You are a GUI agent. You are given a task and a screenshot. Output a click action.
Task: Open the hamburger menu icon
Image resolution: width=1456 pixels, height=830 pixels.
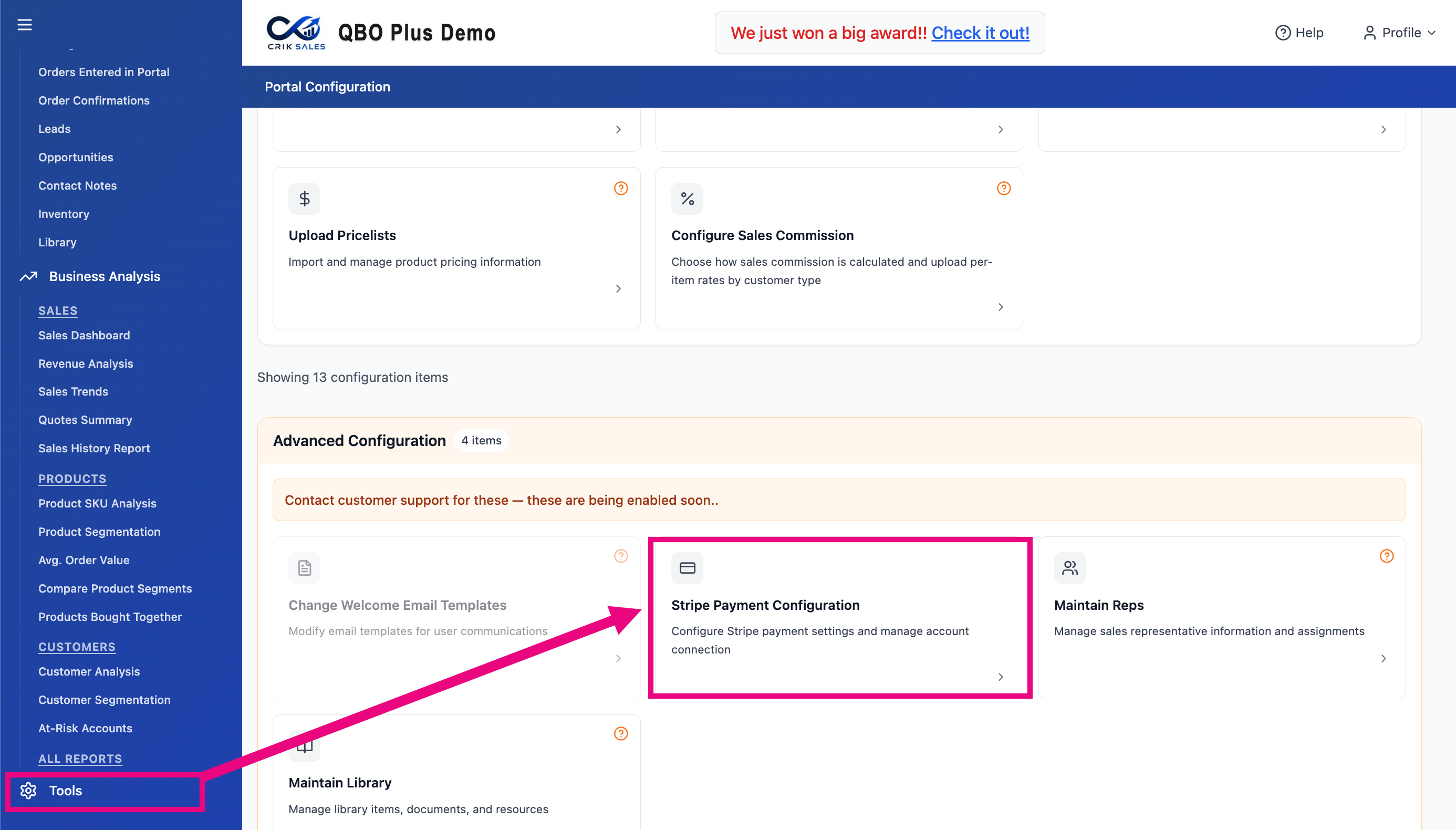pyautogui.click(x=25, y=25)
